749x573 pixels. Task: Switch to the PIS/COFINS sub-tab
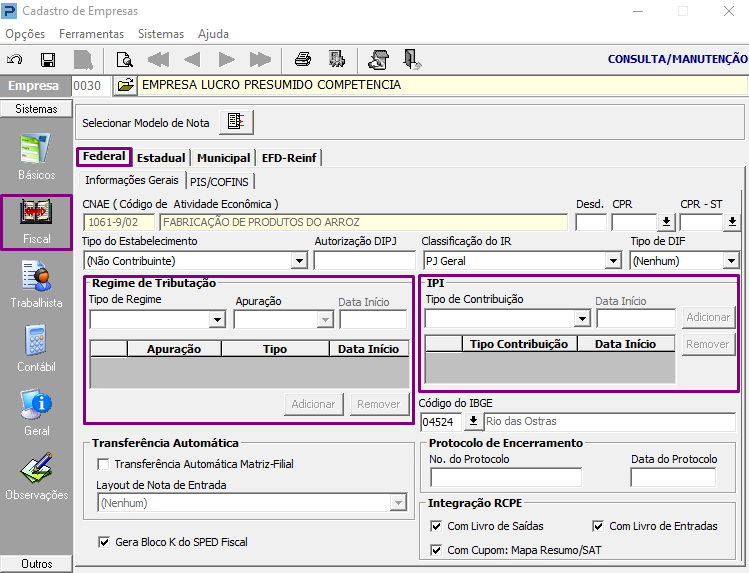coord(220,181)
